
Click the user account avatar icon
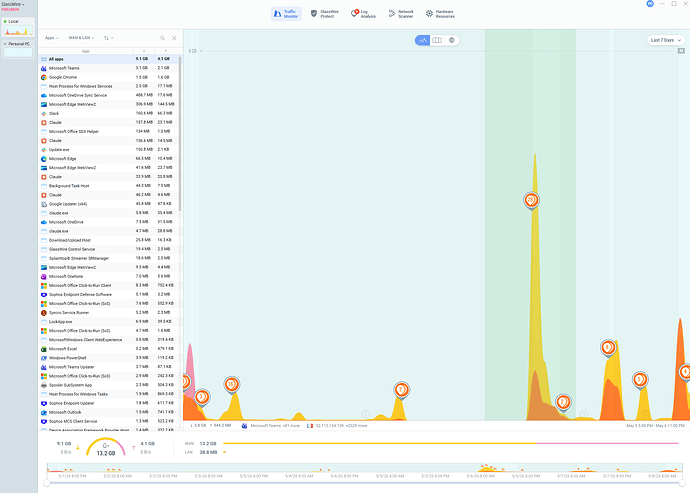pyautogui.click(x=650, y=4)
